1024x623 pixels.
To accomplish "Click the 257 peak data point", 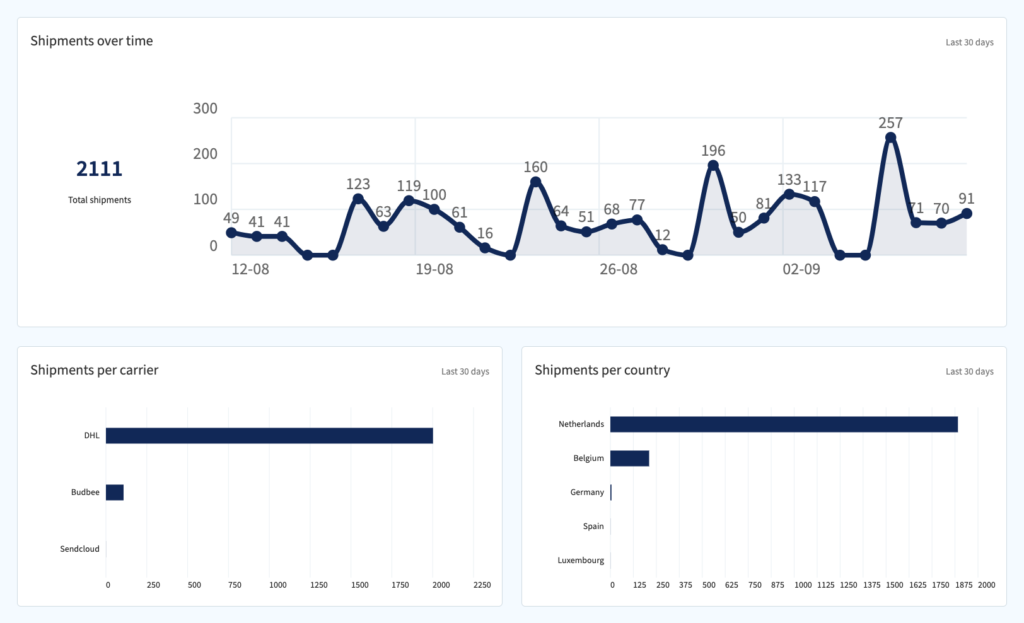I will point(890,138).
